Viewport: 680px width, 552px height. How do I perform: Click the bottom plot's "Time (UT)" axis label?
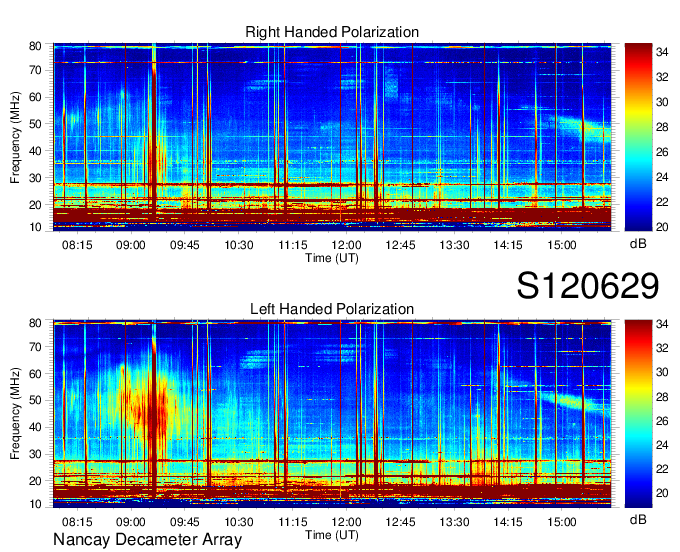pyautogui.click(x=332, y=535)
